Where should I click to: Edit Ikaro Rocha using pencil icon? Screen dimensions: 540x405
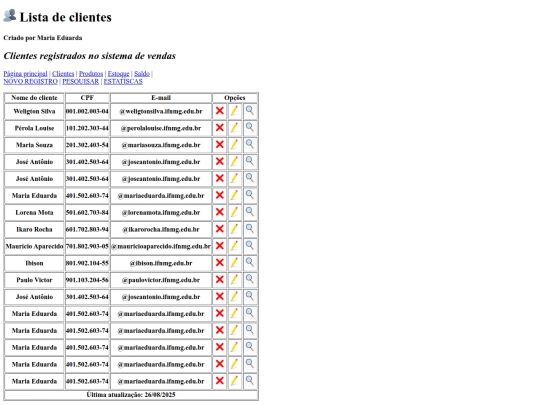tap(234, 229)
